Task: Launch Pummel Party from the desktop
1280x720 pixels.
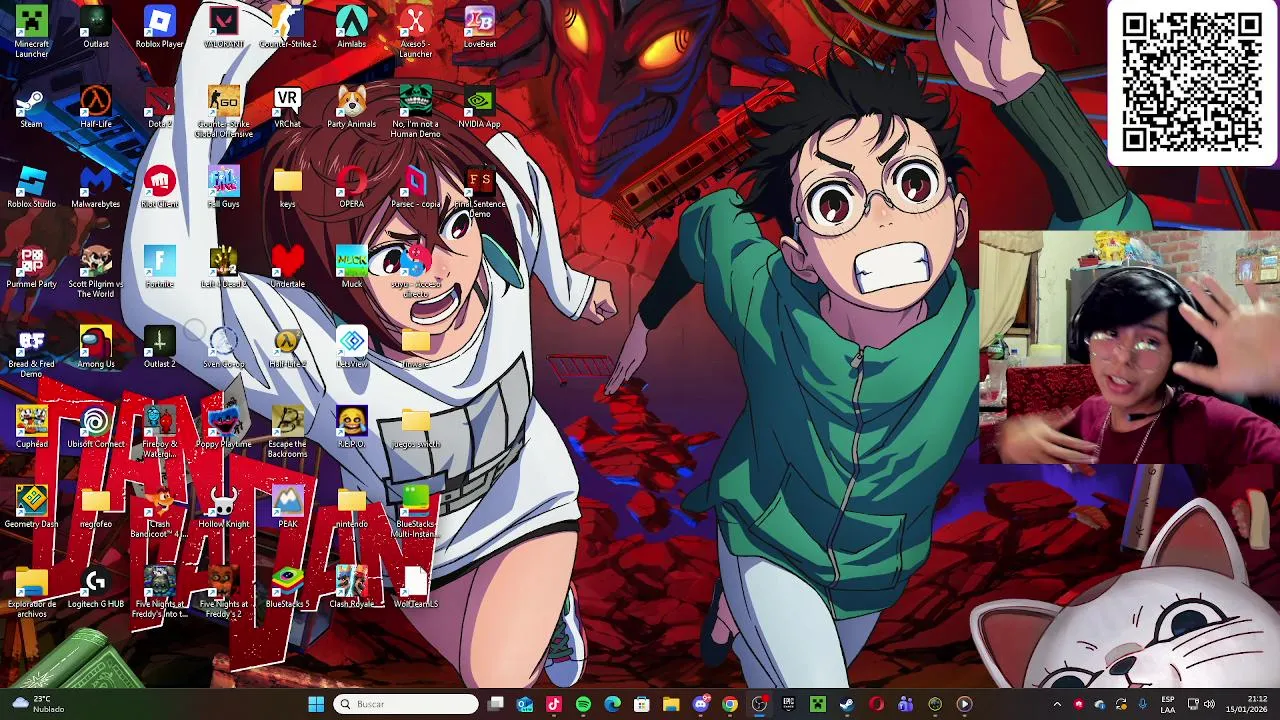Action: [x=31, y=268]
